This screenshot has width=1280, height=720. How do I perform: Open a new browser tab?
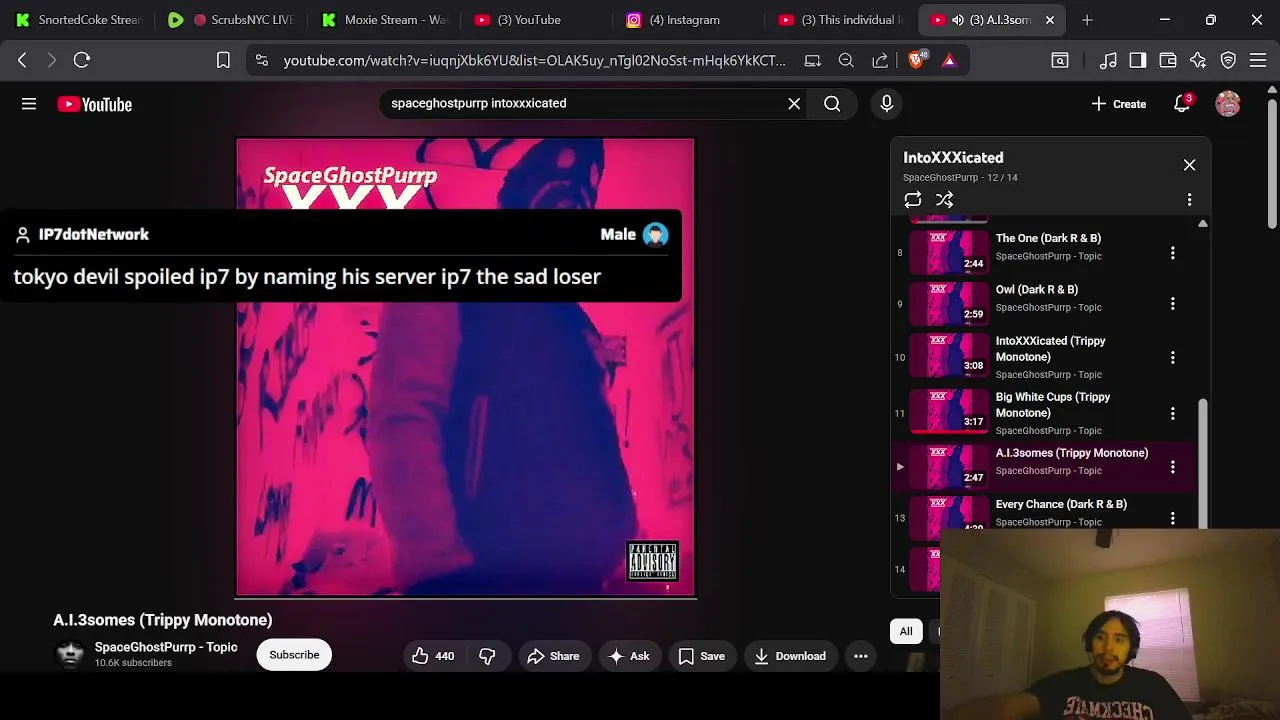coord(1087,20)
